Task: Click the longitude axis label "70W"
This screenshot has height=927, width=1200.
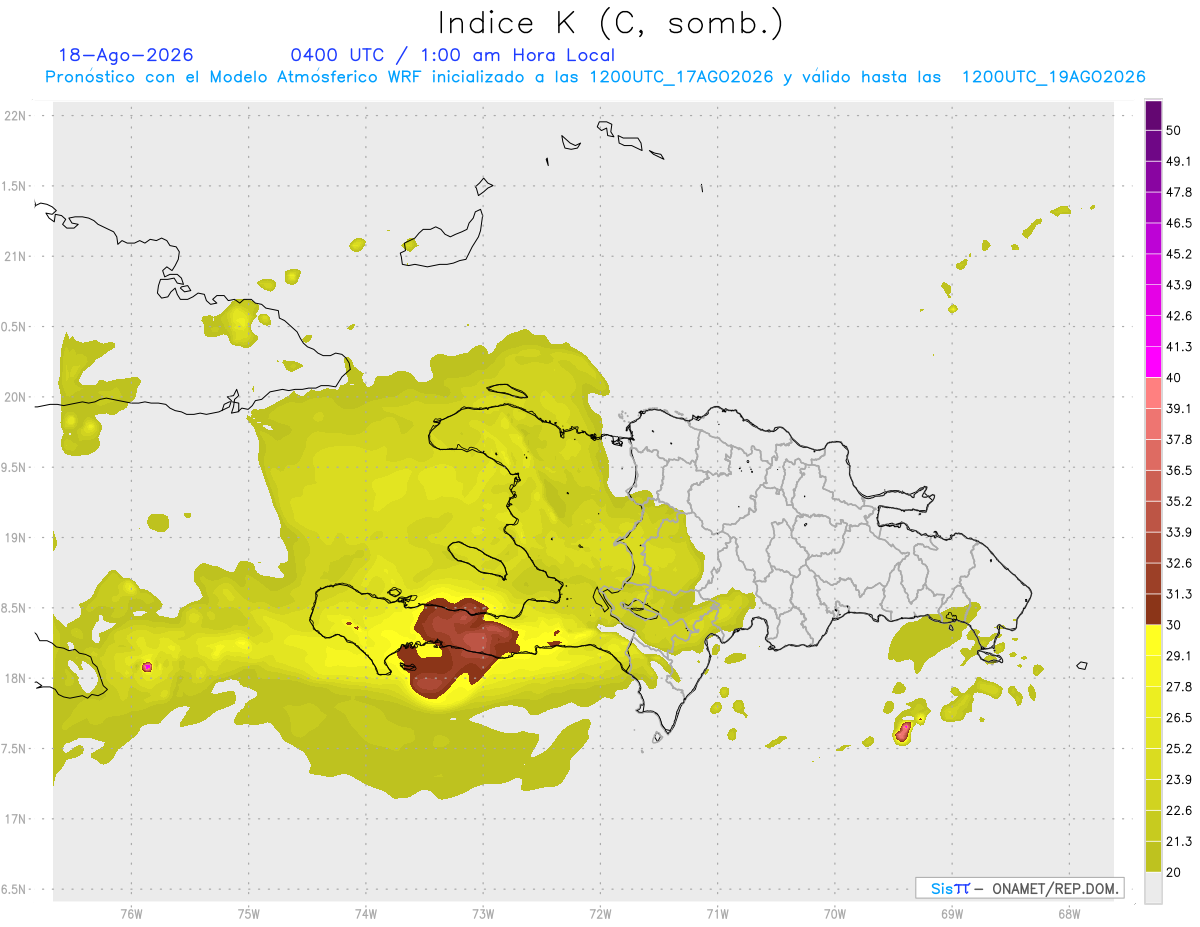Action: click(835, 914)
